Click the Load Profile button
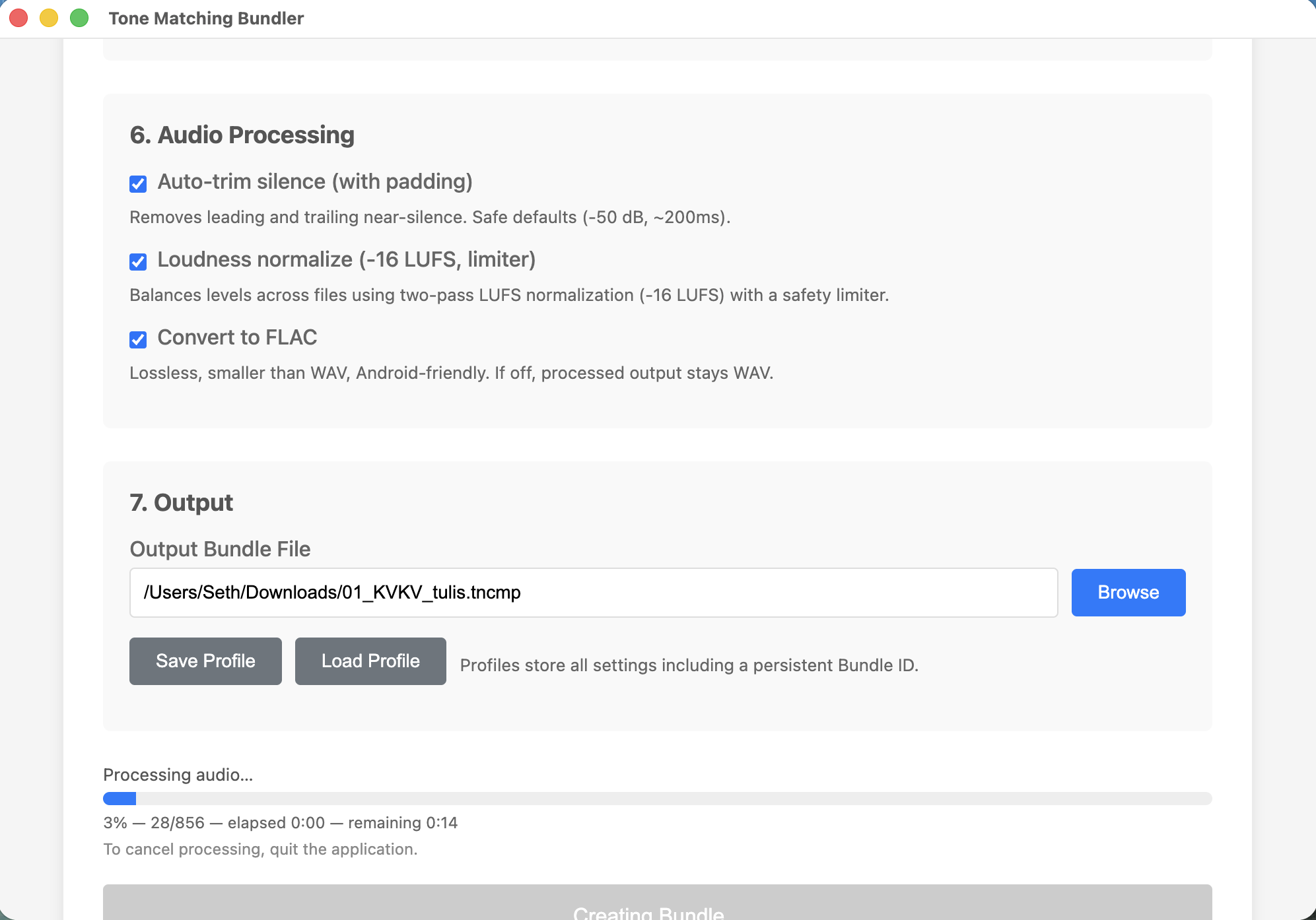 [x=370, y=661]
